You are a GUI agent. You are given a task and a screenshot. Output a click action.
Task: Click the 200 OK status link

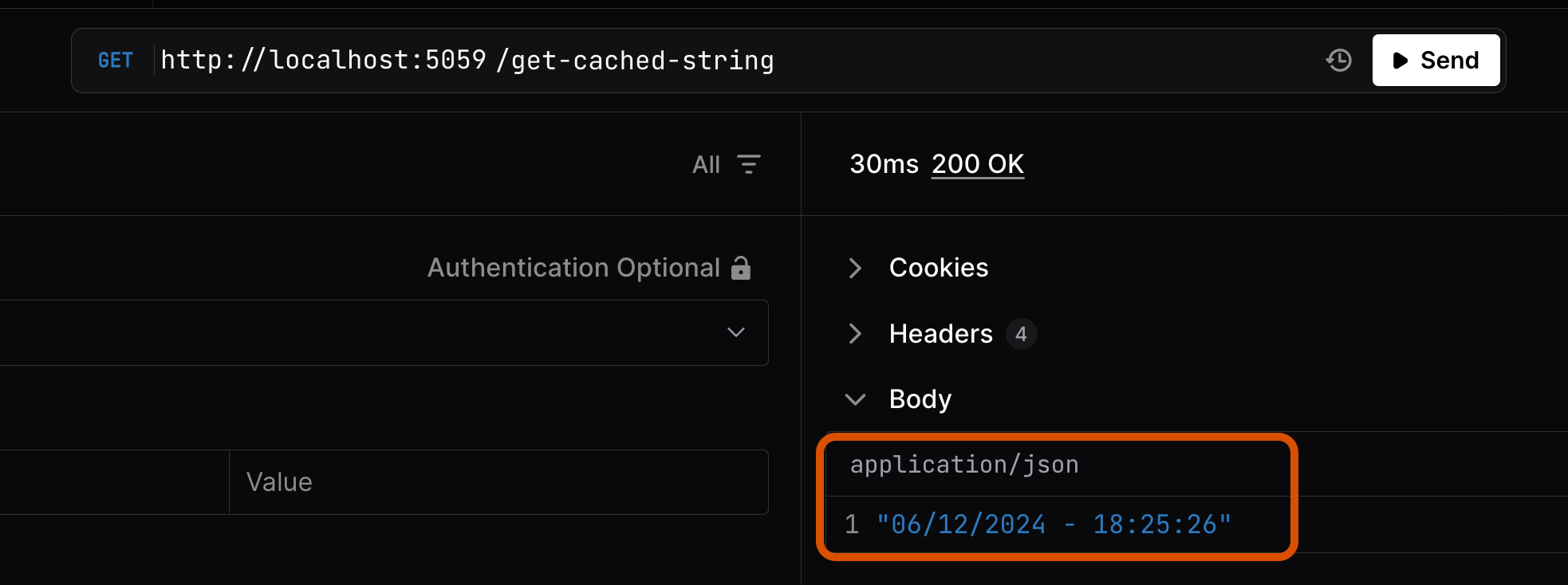(977, 164)
